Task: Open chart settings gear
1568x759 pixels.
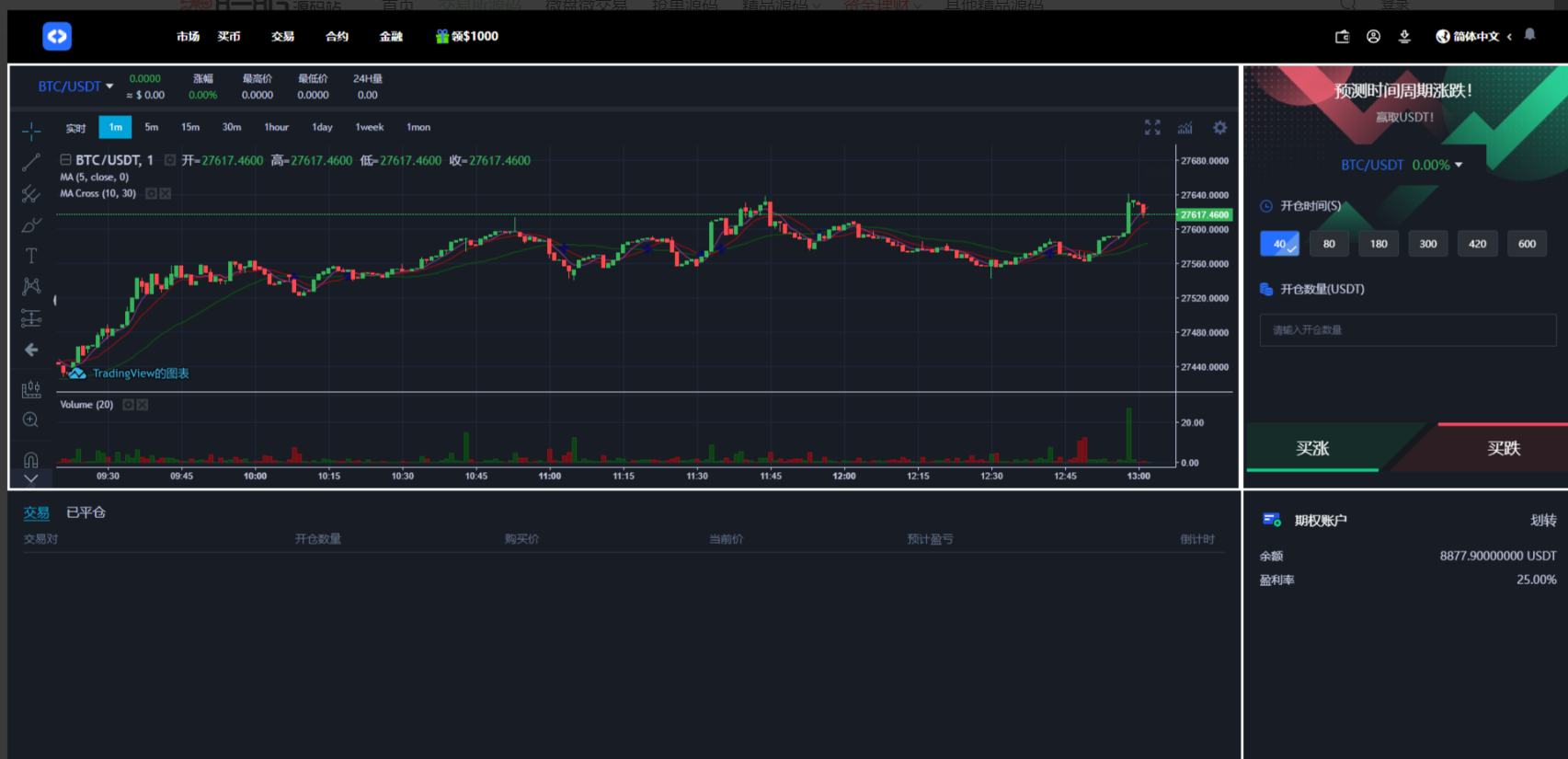Action: click(1219, 128)
